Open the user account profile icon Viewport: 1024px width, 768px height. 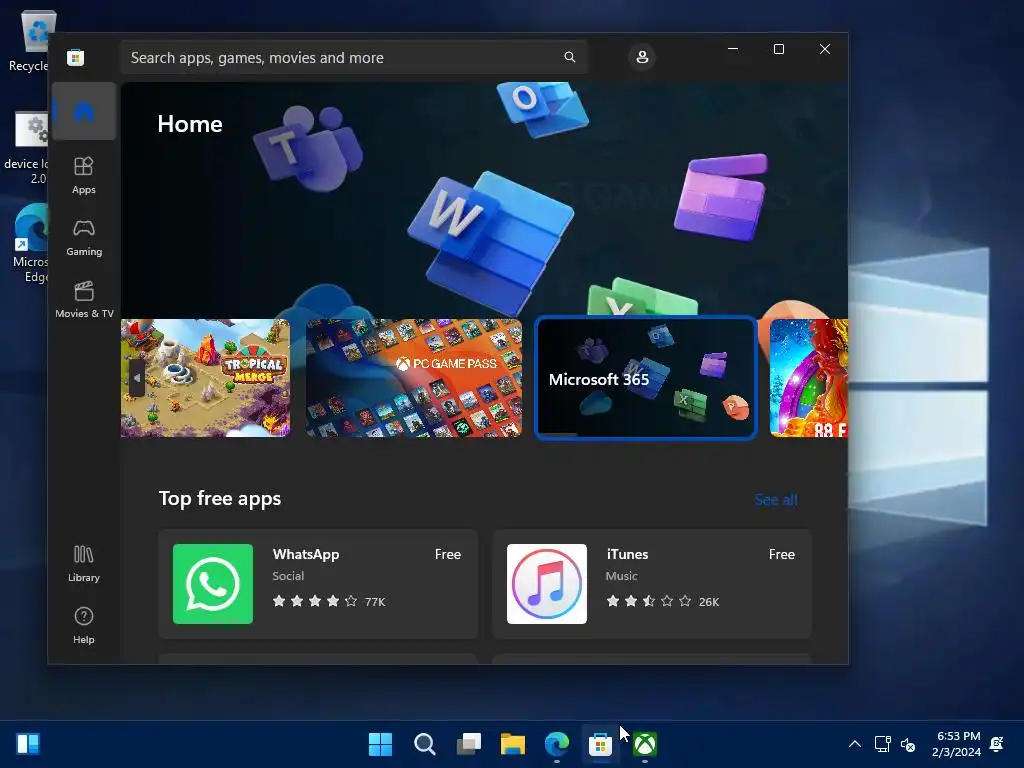point(642,57)
